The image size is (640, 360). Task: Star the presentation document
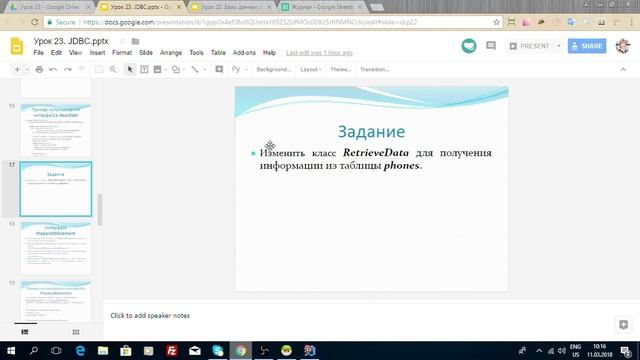(122, 41)
